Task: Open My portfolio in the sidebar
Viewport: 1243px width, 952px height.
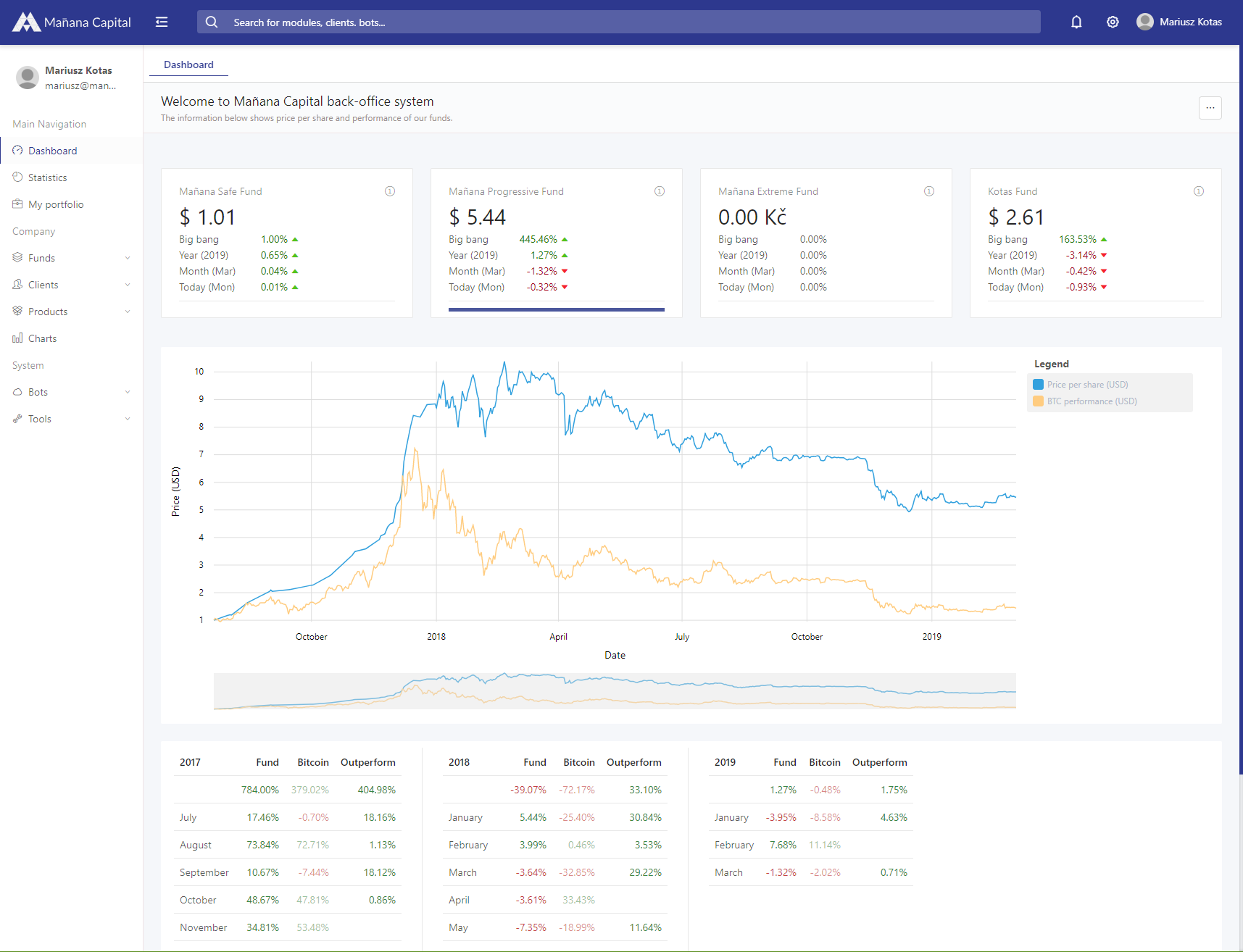Action: 56,204
